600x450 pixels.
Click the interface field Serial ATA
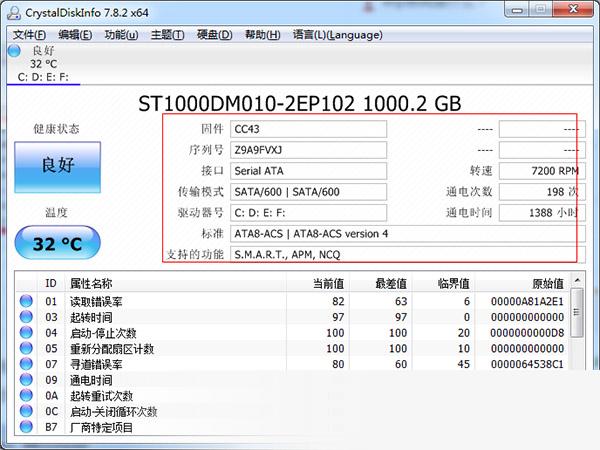[x=308, y=171]
